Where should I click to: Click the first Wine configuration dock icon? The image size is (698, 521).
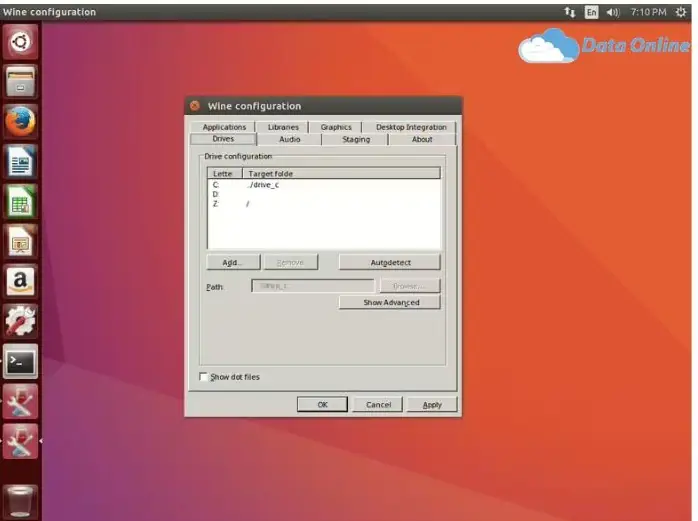click(x=20, y=401)
